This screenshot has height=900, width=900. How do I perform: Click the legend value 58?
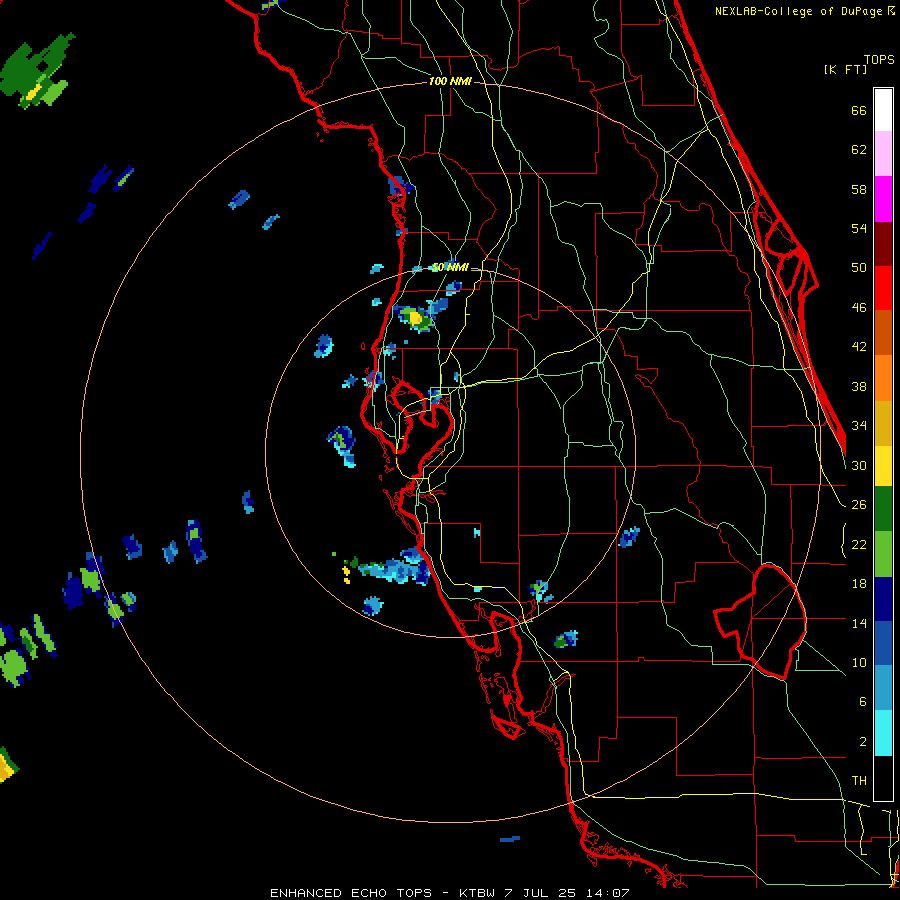tap(859, 189)
